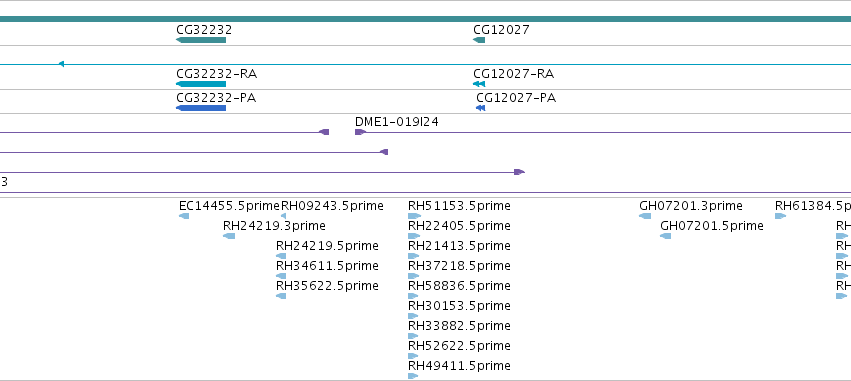This screenshot has width=851, height=381.
Task: Select the CG12027-RA transcript arrows
Action: (x=479, y=84)
